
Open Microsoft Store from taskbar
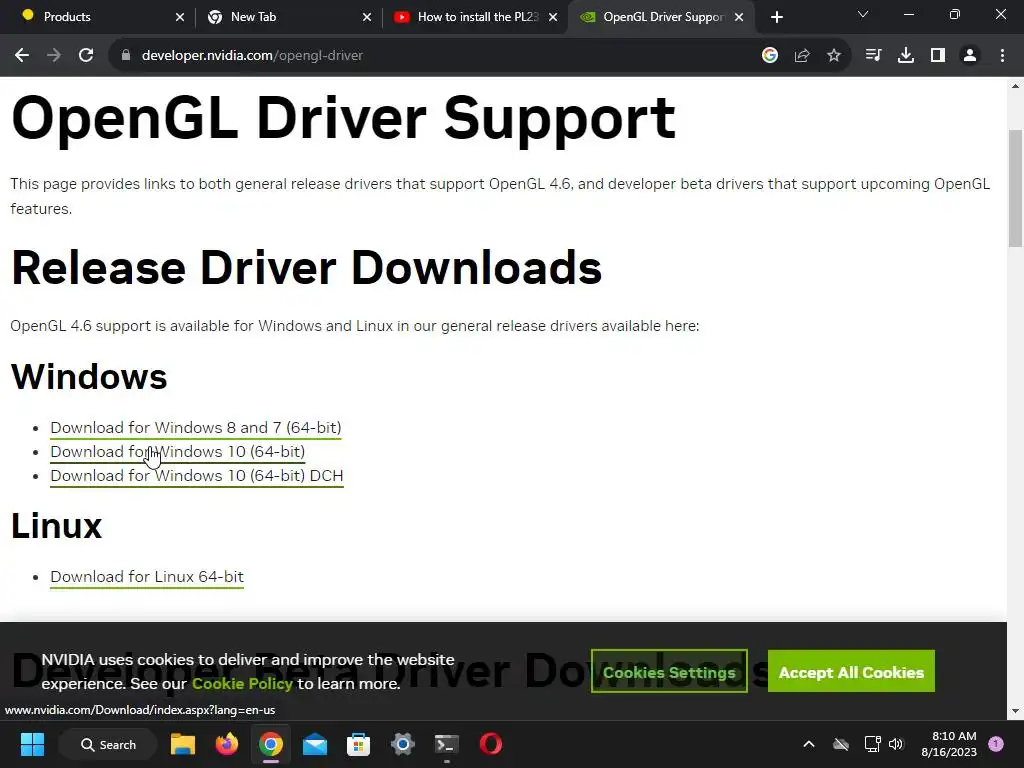[x=359, y=744]
